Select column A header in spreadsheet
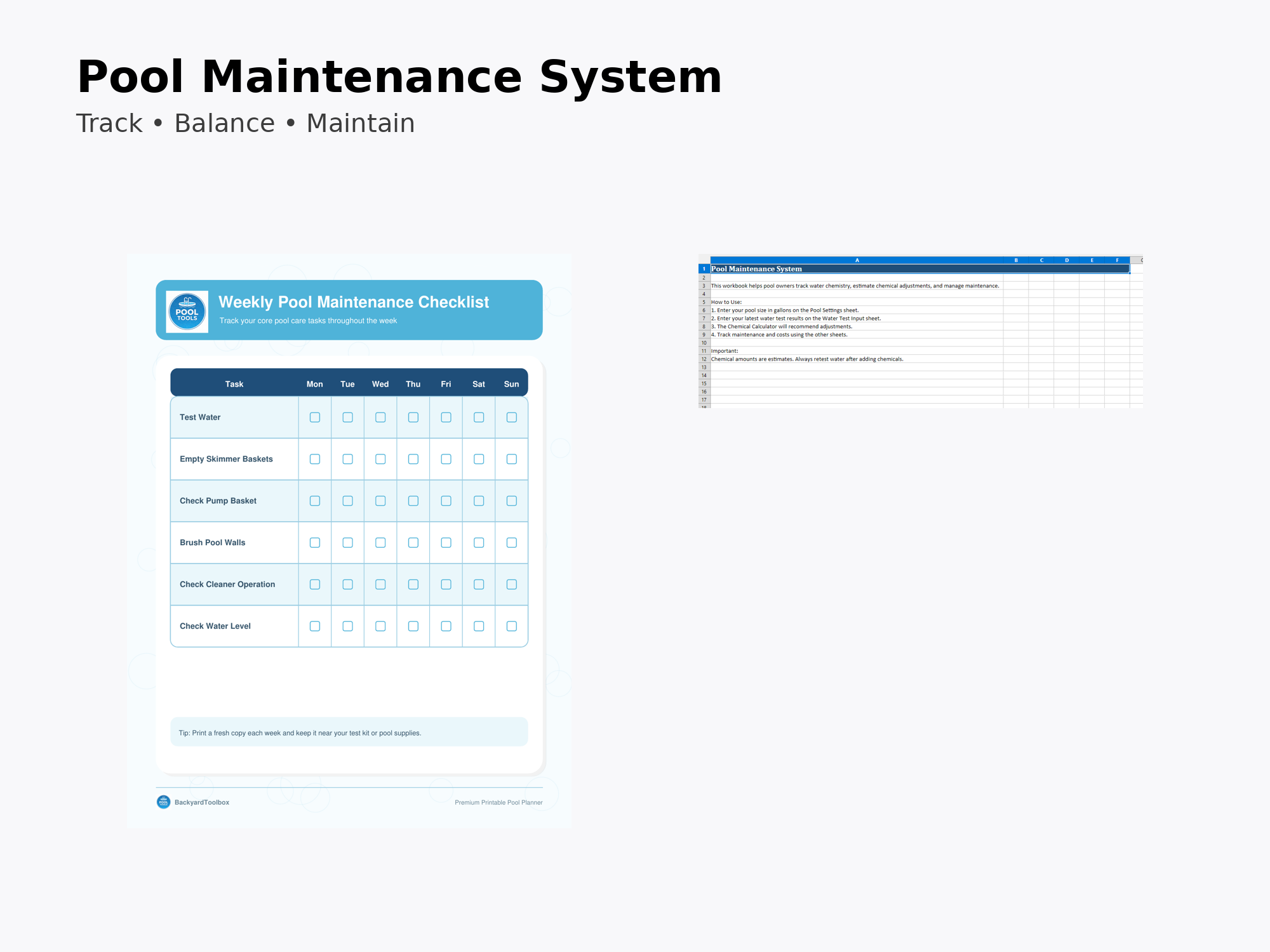The width and height of the screenshot is (1270, 952). point(857,260)
